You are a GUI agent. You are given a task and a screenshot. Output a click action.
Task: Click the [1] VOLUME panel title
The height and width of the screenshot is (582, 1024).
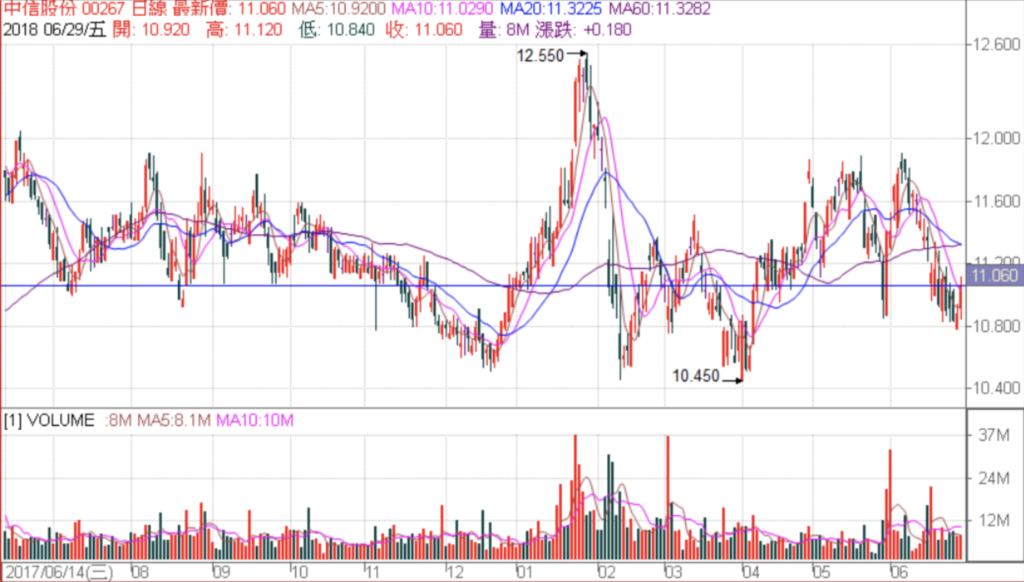49,420
